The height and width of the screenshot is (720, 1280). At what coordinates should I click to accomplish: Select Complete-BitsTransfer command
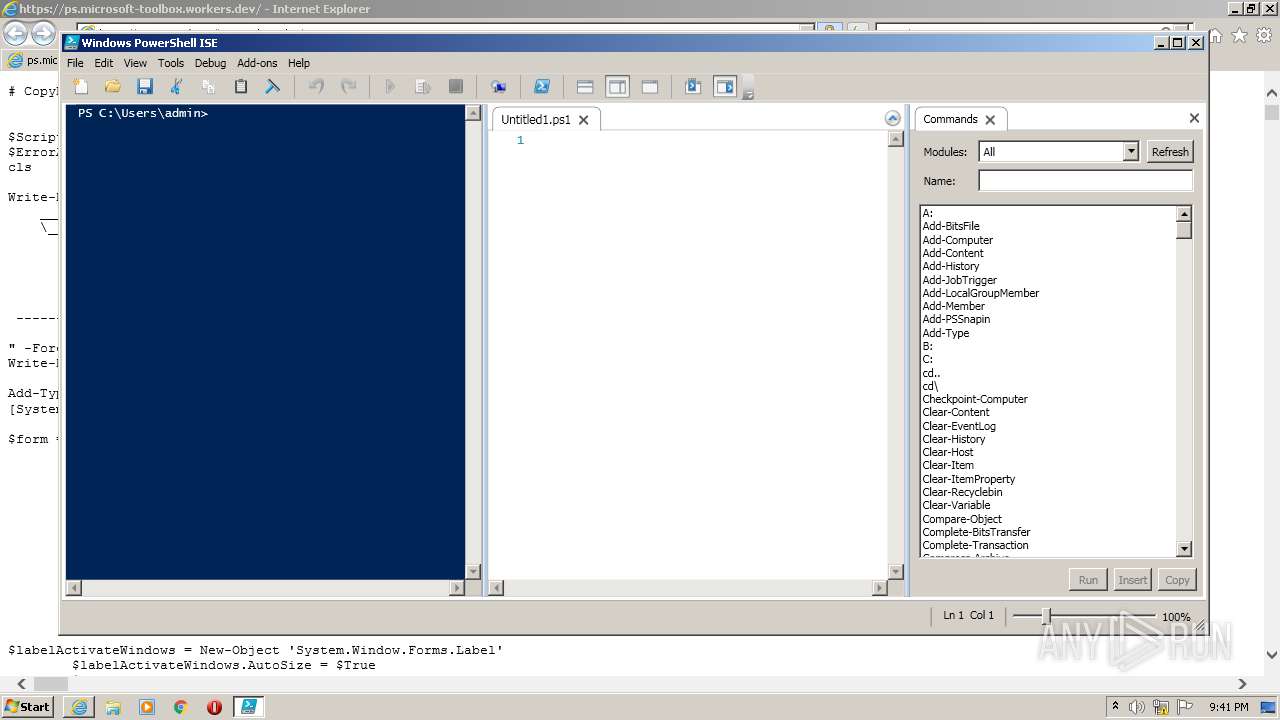[x=976, y=532]
